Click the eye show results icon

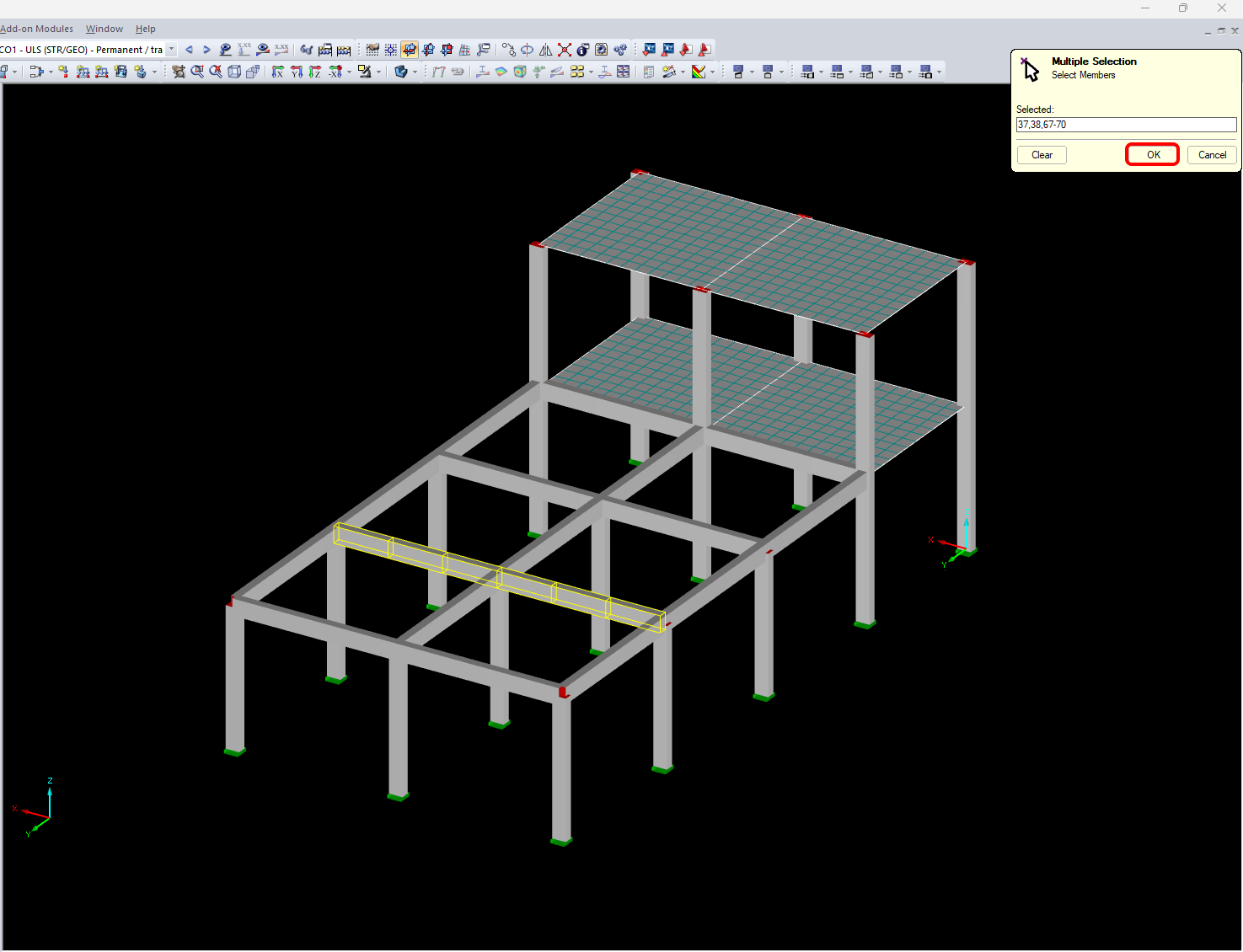coord(263,50)
